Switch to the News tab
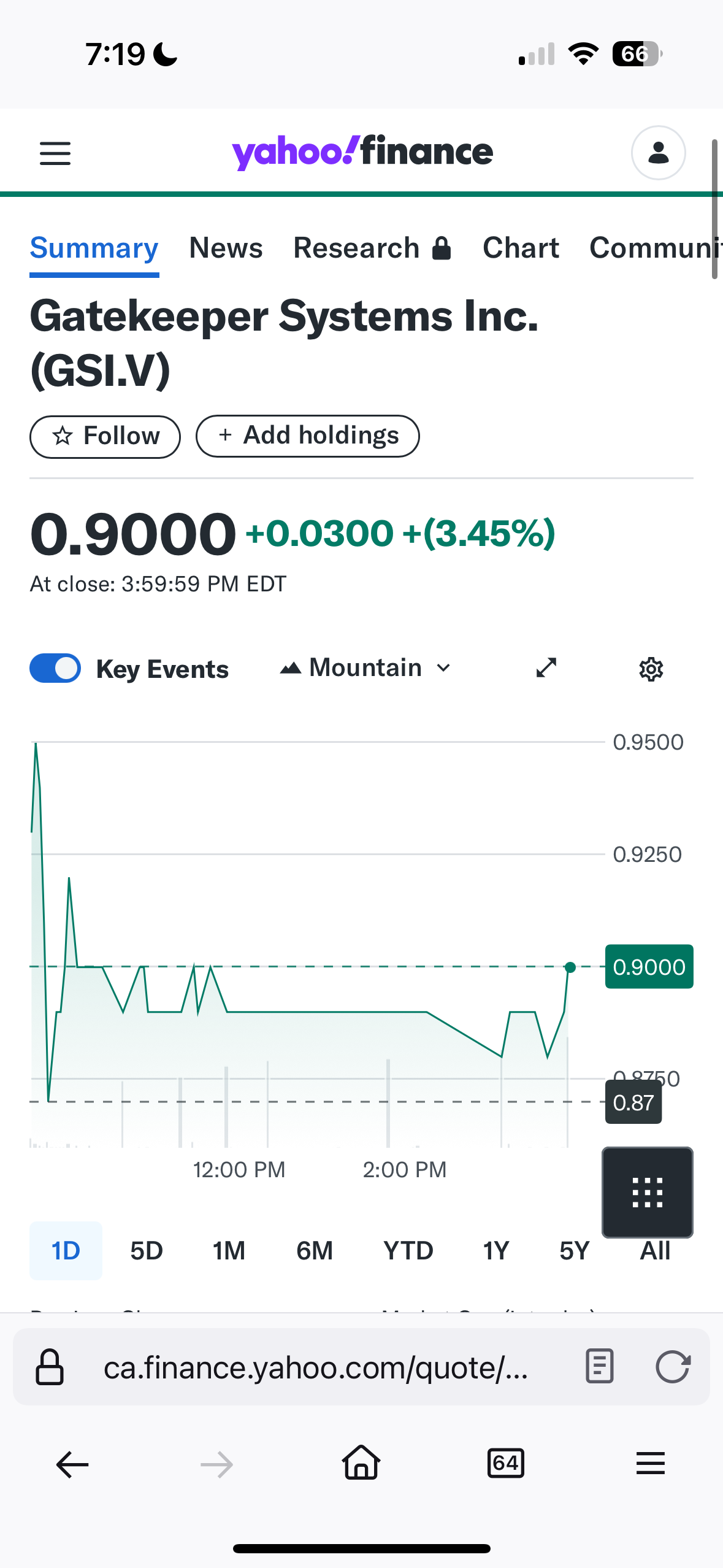 coord(226,248)
